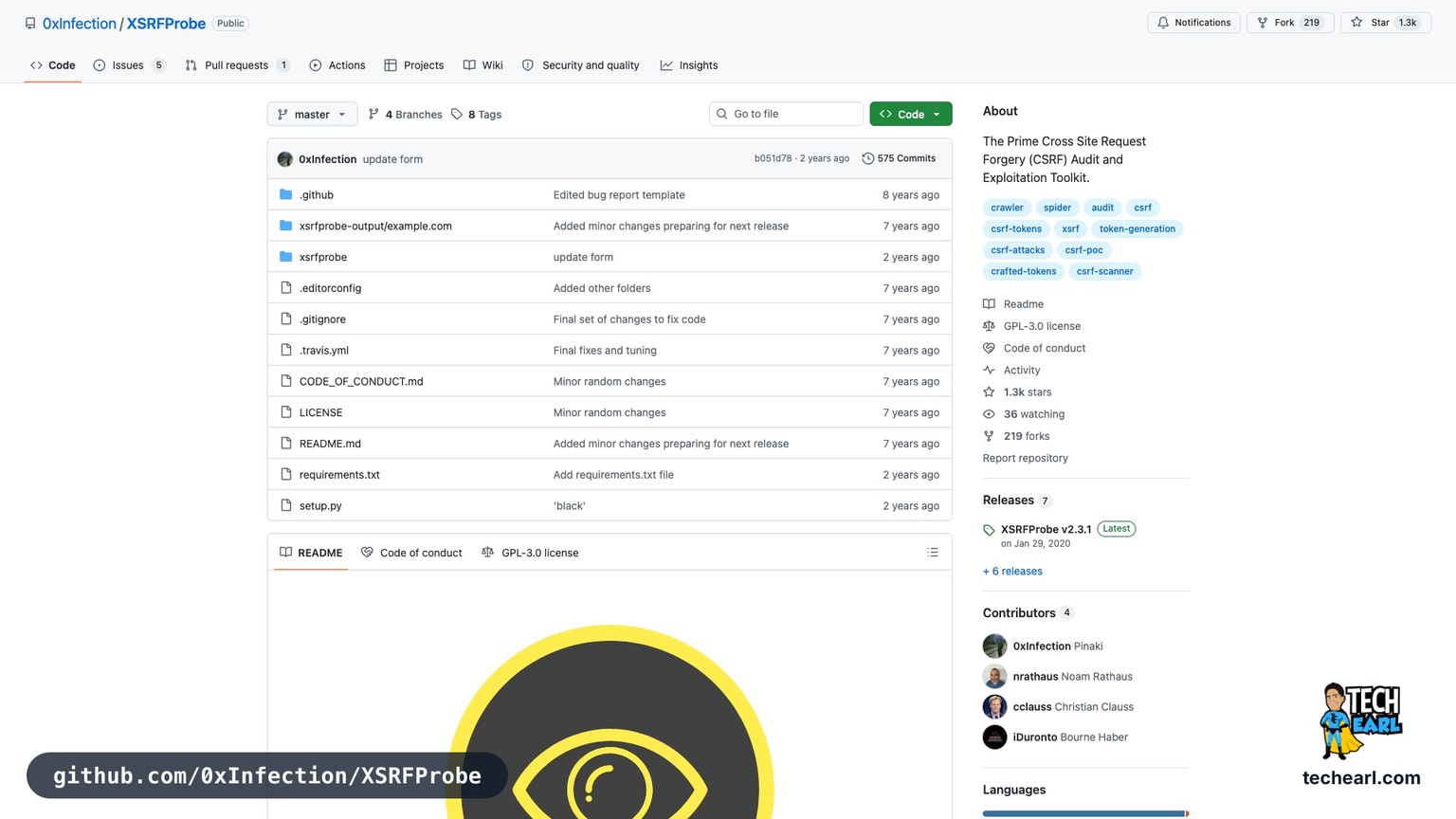This screenshot has width=1456, height=819.
Task: Expand the green Code dropdown button
Action: point(911,114)
